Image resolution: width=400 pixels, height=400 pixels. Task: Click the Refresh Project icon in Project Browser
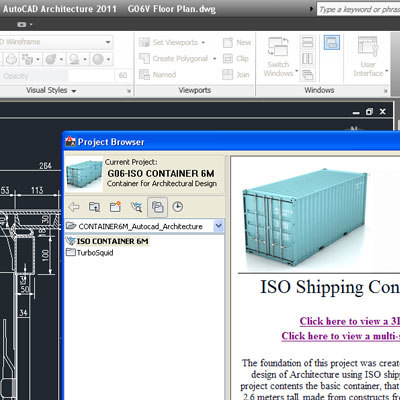tap(136, 207)
